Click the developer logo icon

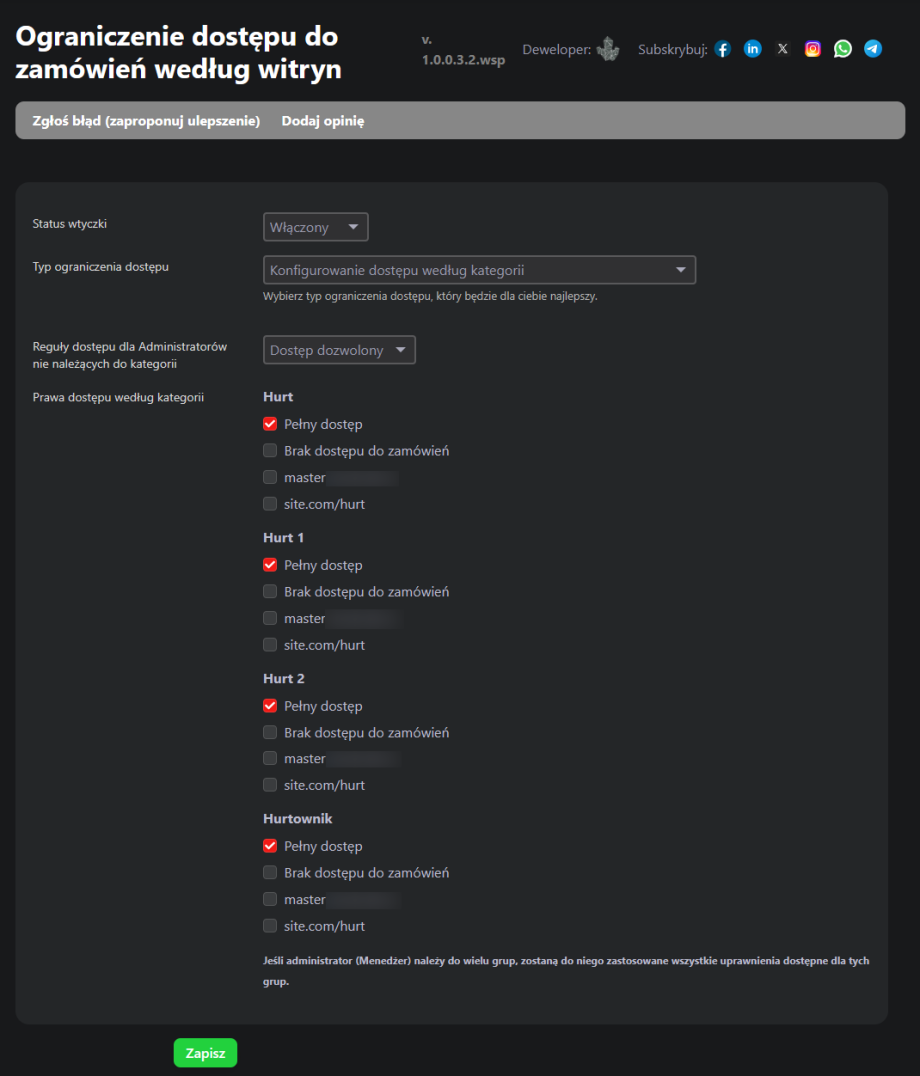pos(608,49)
